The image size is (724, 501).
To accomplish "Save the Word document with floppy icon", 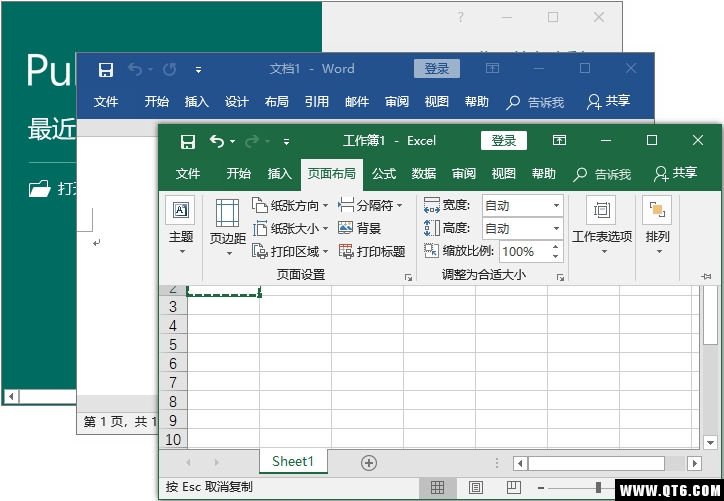I will [x=106, y=70].
